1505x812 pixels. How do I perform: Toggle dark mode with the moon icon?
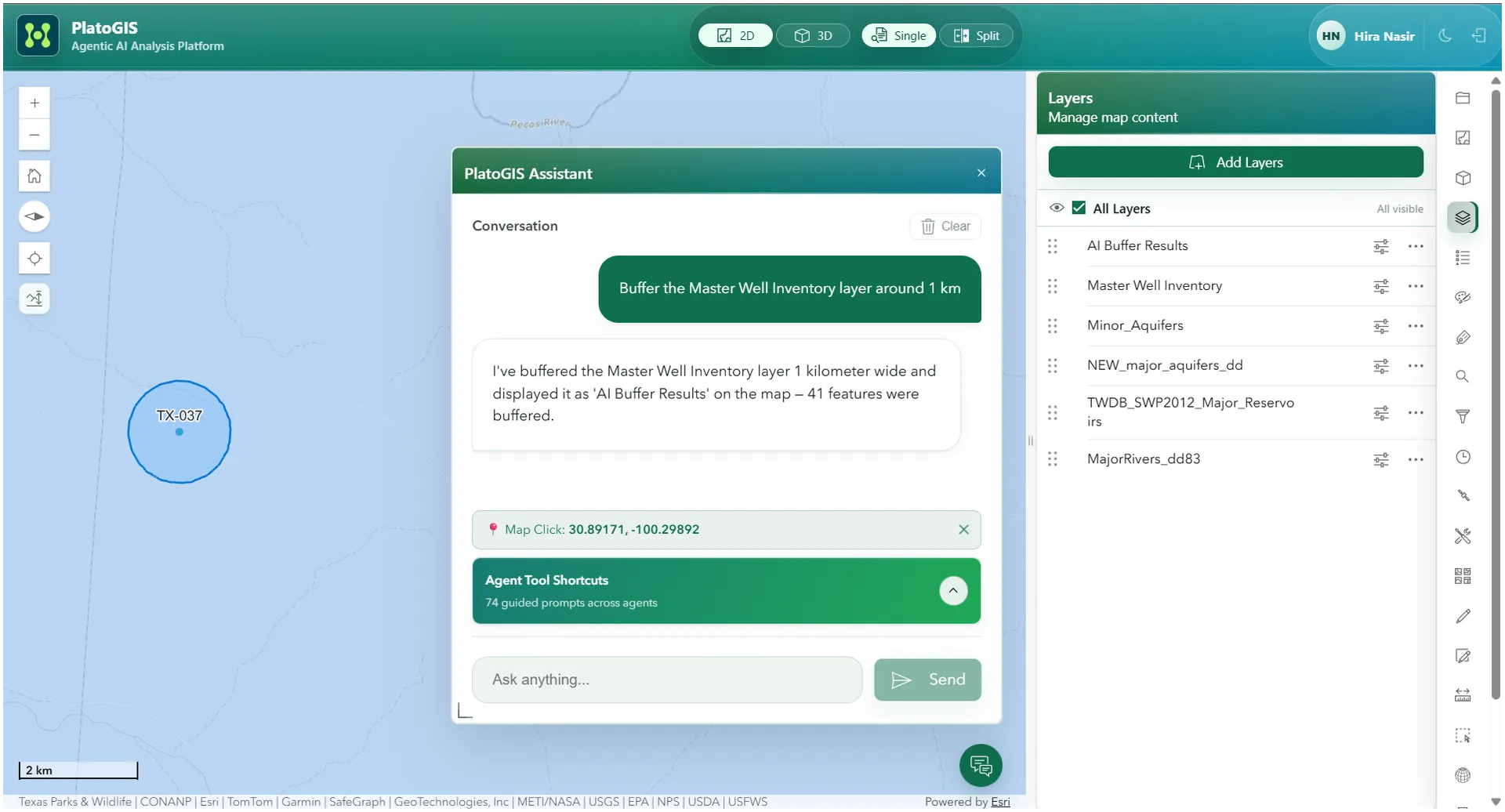pos(1445,36)
